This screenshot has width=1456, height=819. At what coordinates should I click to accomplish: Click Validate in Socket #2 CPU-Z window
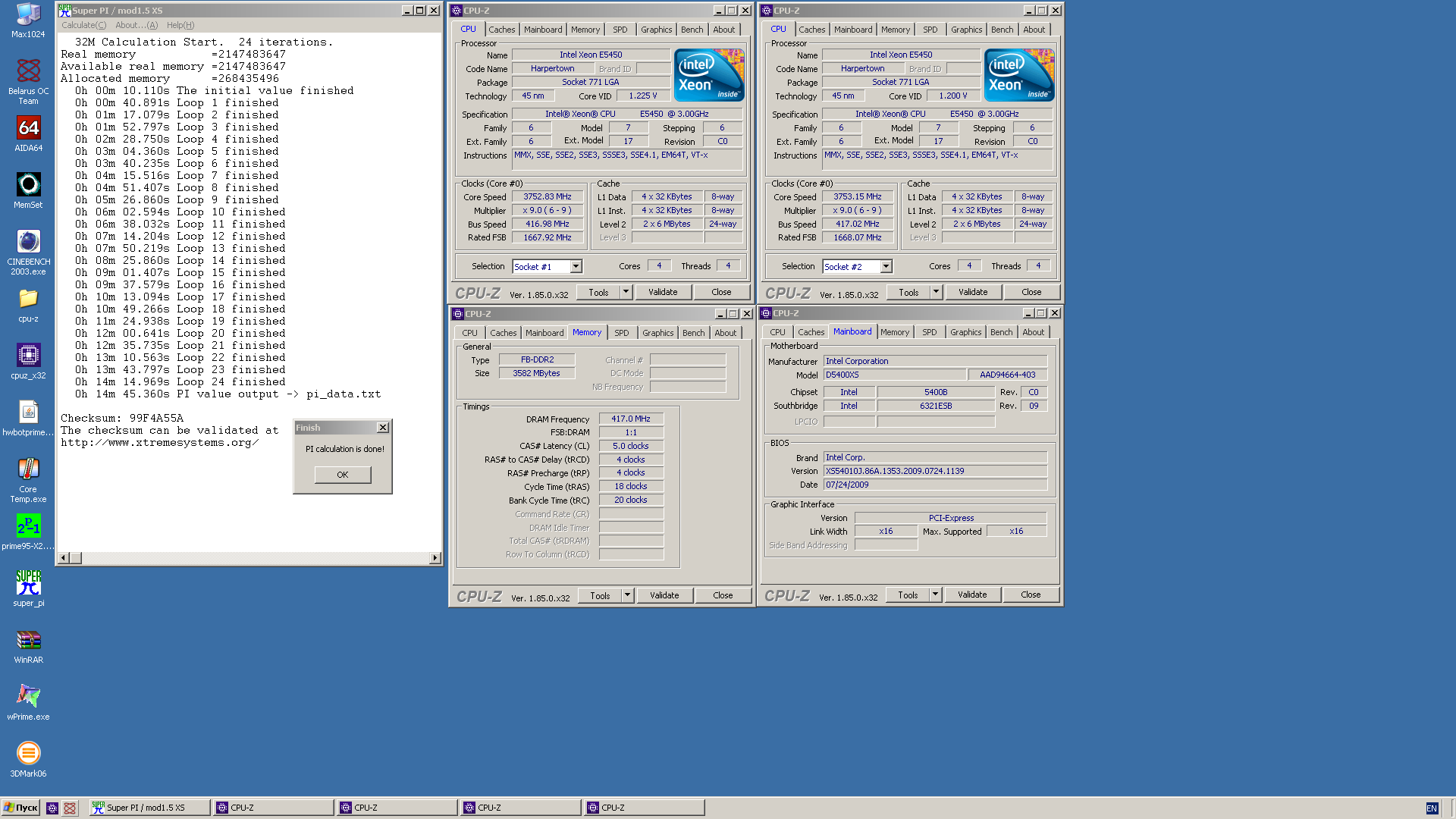973,292
